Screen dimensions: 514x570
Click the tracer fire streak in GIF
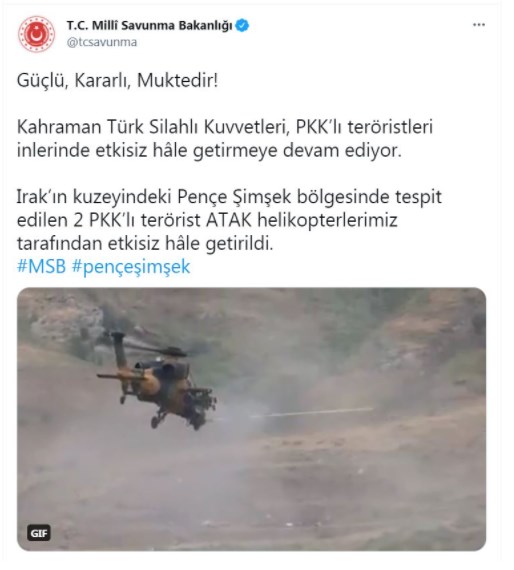(313, 413)
